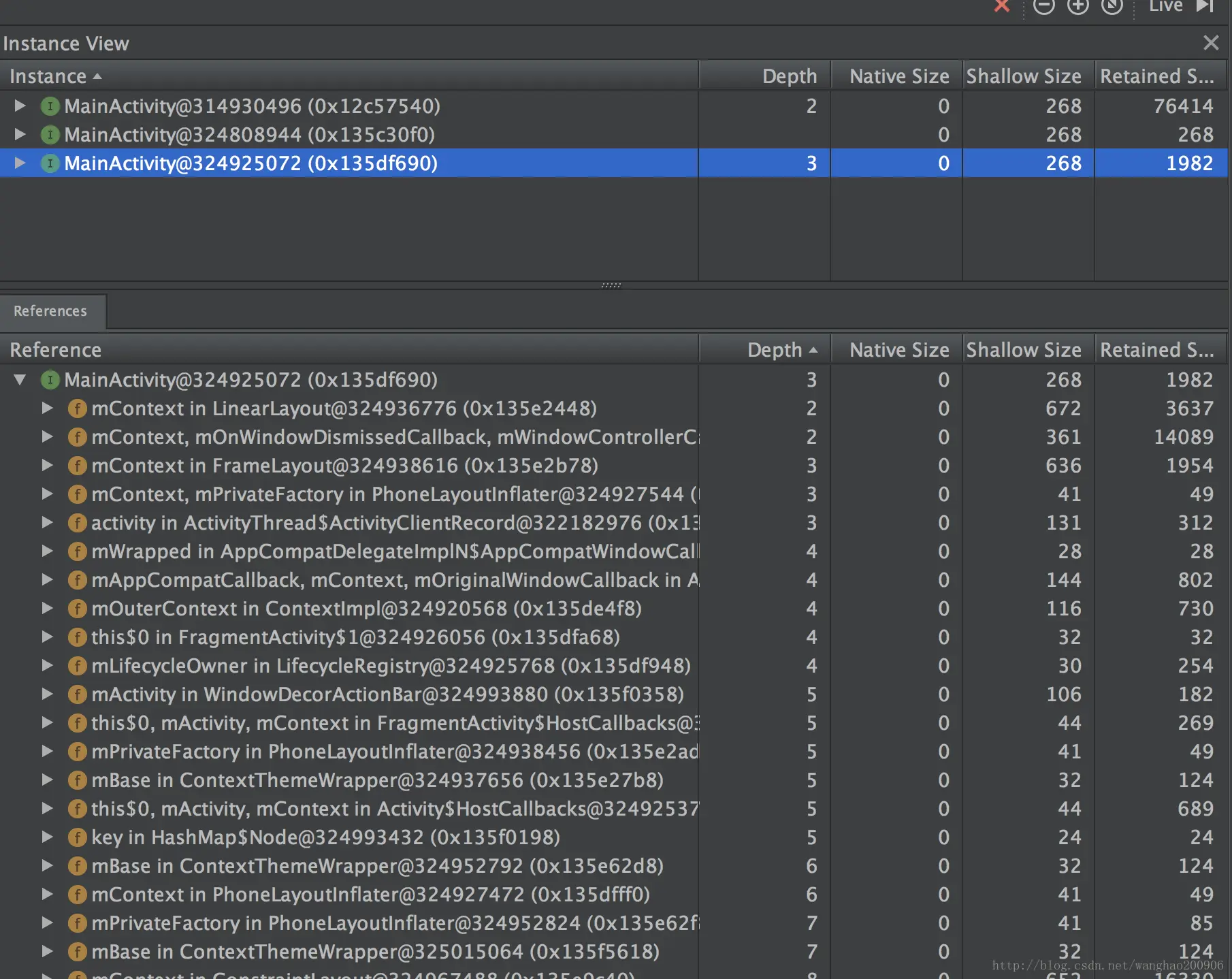Expand mOuterContext in ContextImpl reference
The height and width of the screenshot is (979, 1232).
(x=47, y=608)
